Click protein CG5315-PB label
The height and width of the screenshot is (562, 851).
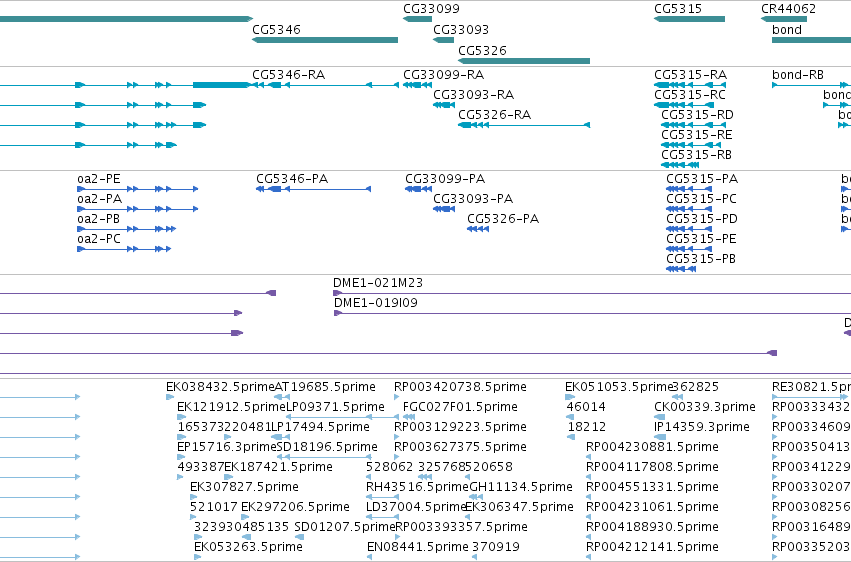point(701,259)
